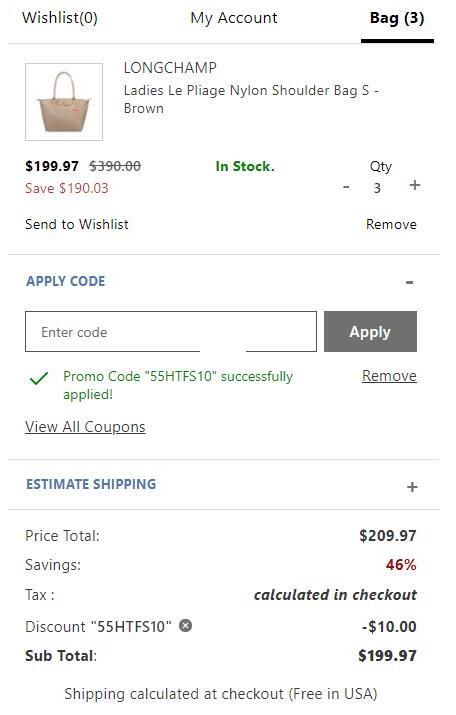
Task: Remove the applied promo code link
Action: (x=389, y=376)
